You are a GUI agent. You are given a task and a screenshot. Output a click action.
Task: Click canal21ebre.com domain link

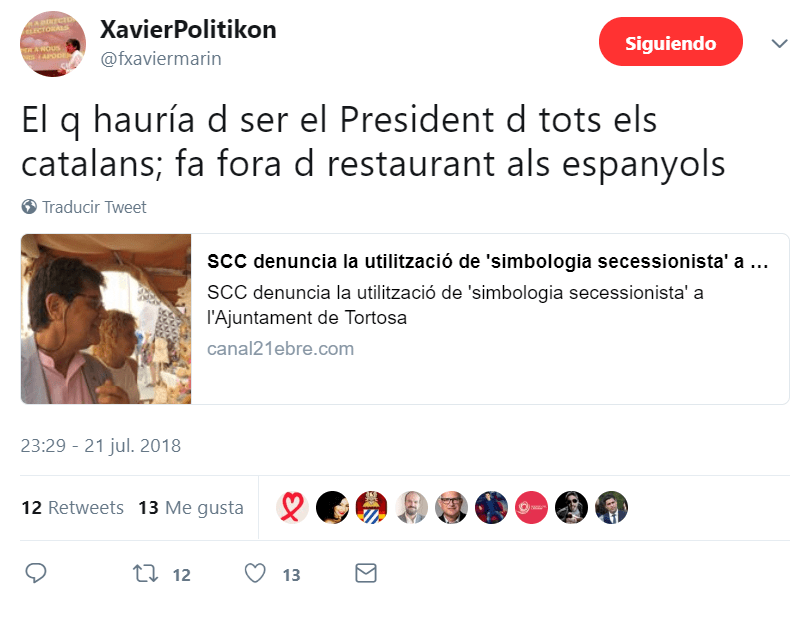coord(280,349)
